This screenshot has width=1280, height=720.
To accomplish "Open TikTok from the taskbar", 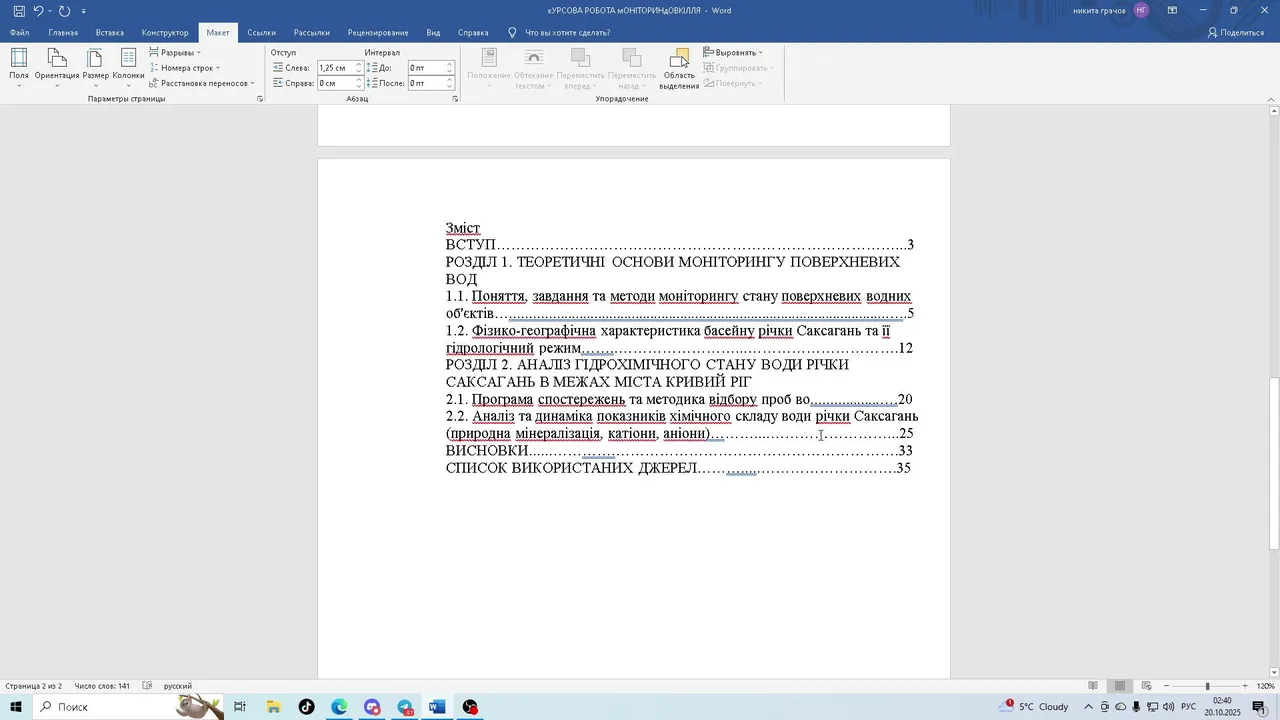I will click(306, 707).
